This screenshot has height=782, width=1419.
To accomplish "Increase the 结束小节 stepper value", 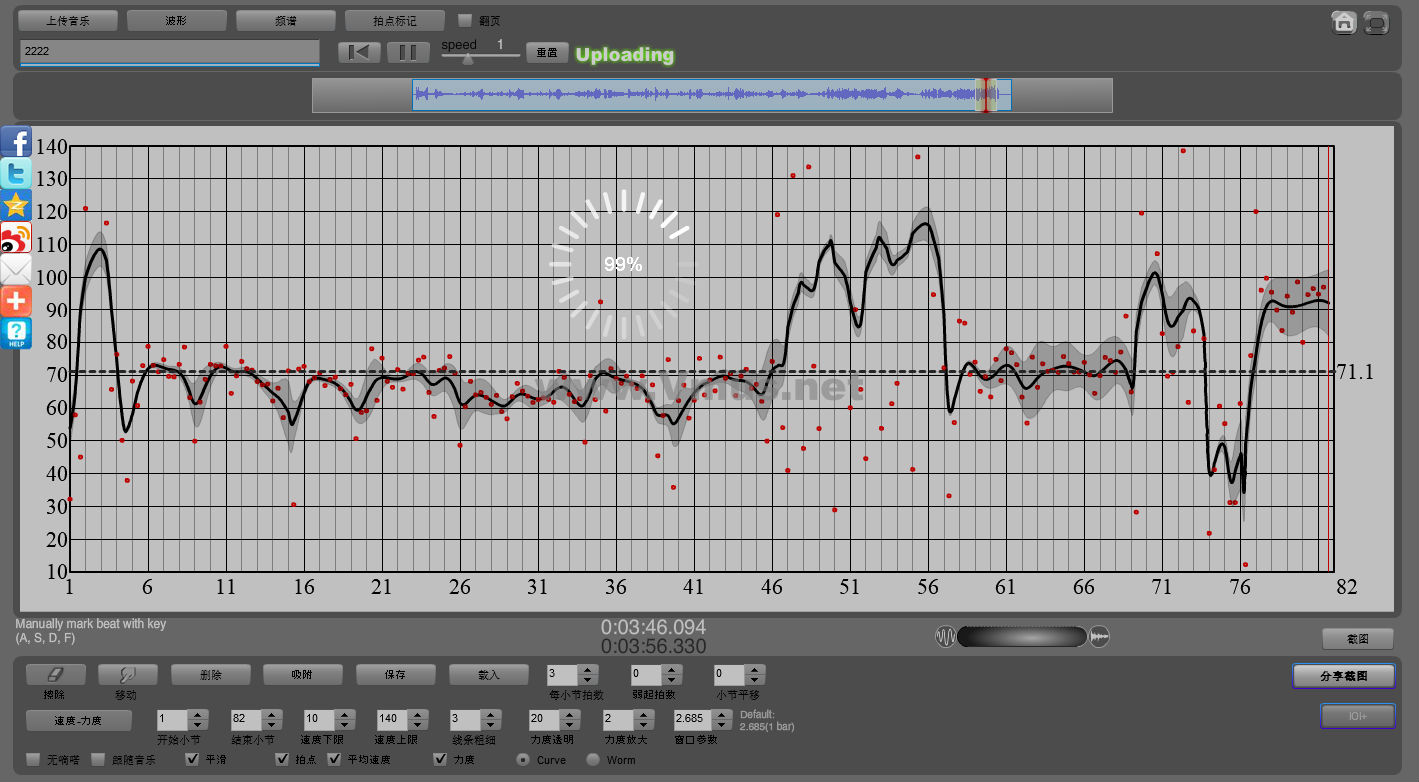I will tap(270, 714).
